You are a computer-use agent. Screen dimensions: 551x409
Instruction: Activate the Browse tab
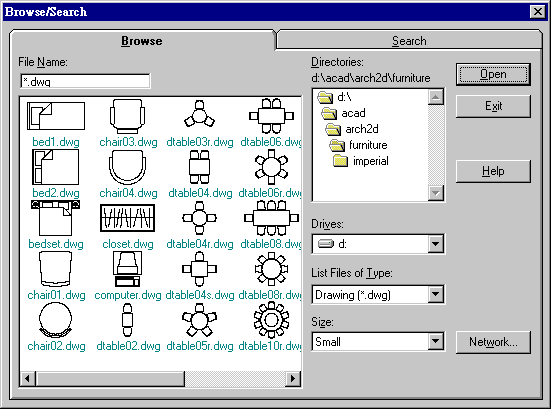coord(142,41)
